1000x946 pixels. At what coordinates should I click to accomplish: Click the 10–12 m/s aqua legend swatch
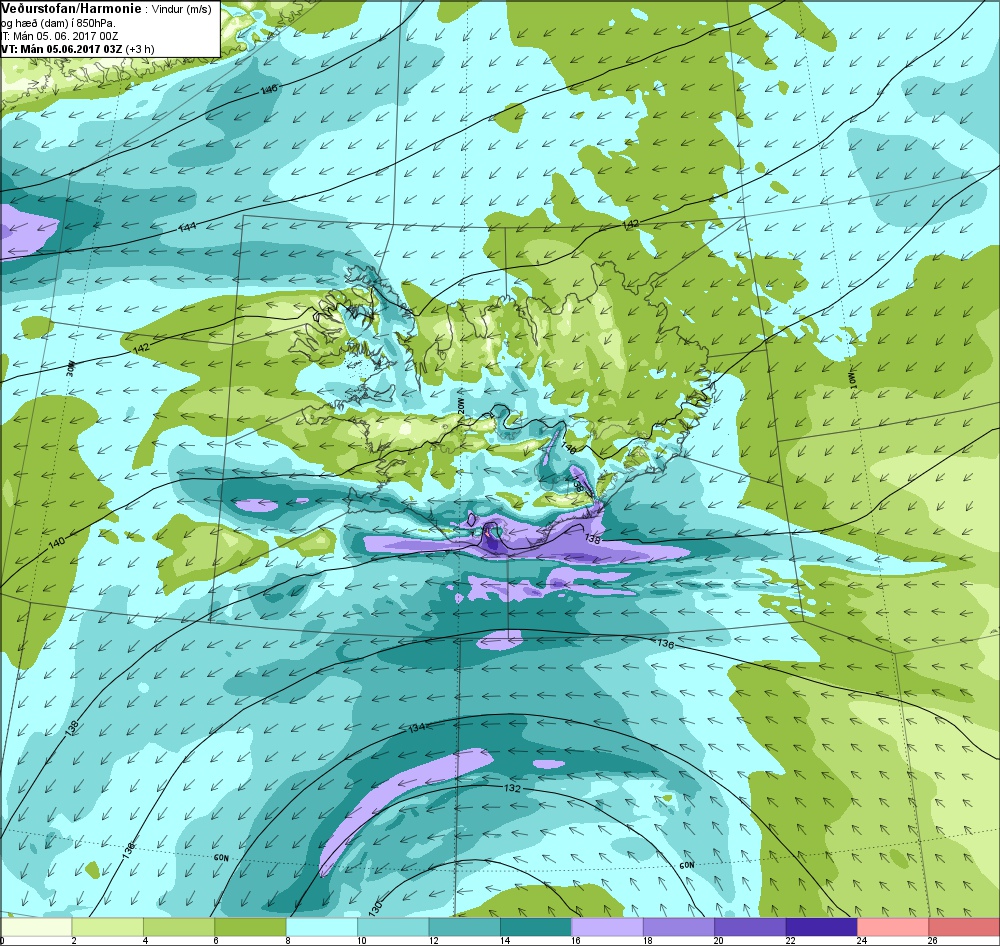point(393,927)
